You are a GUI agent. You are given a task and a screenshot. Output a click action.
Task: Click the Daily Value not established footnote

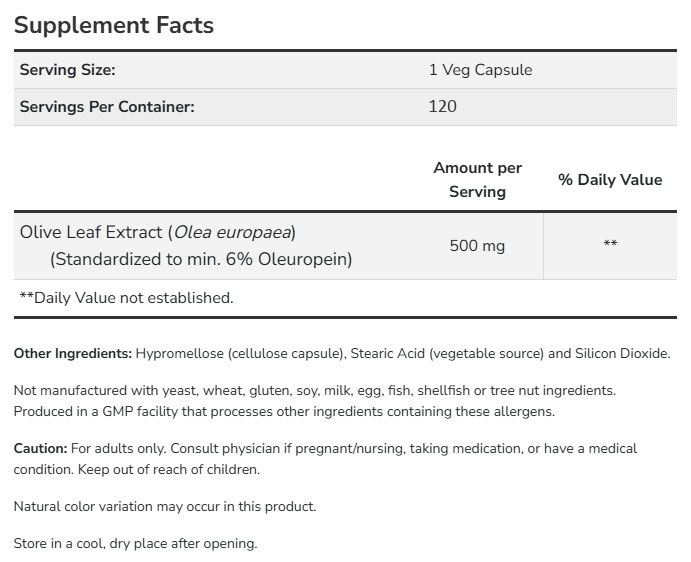[126, 297]
